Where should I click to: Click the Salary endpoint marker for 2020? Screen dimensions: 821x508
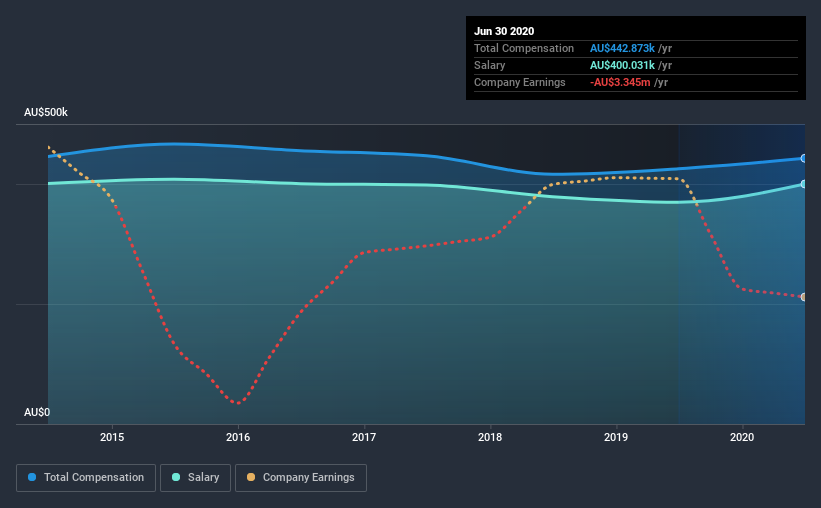804,184
